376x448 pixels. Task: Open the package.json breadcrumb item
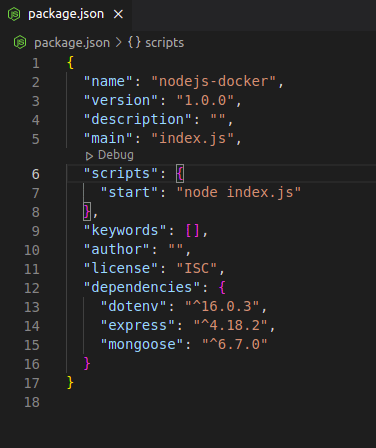click(72, 43)
